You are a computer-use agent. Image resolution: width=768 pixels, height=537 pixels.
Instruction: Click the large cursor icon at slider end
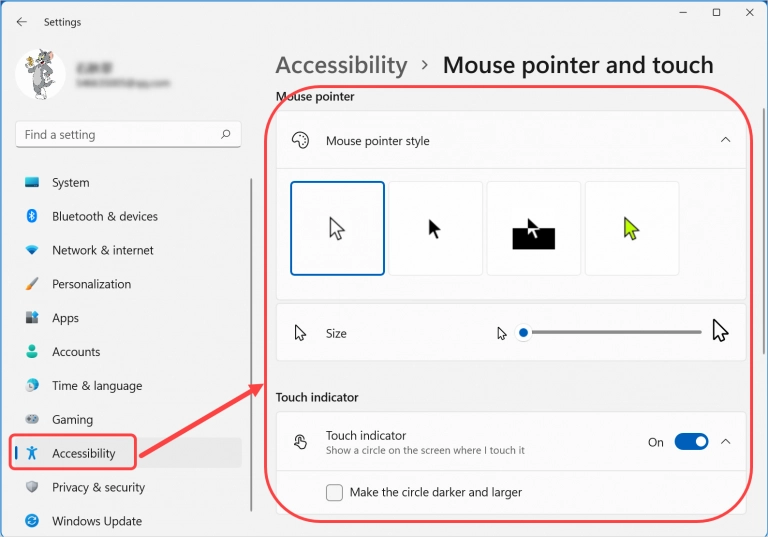720,331
